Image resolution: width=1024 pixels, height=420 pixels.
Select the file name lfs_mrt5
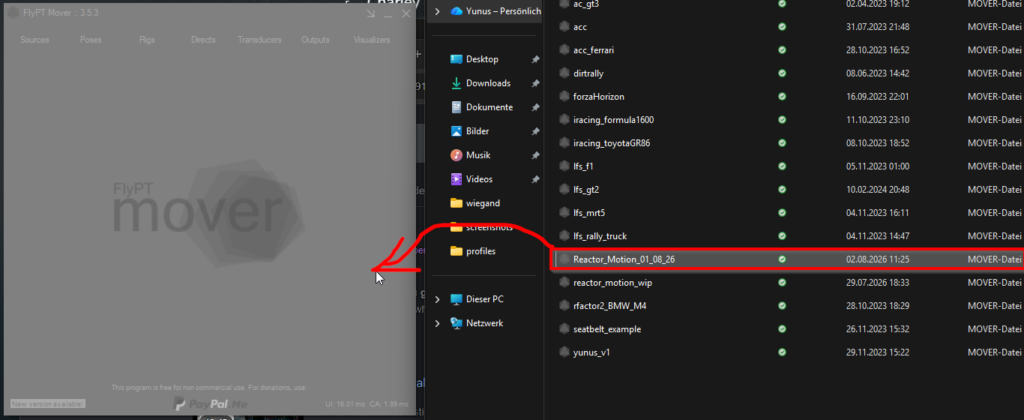(588, 213)
